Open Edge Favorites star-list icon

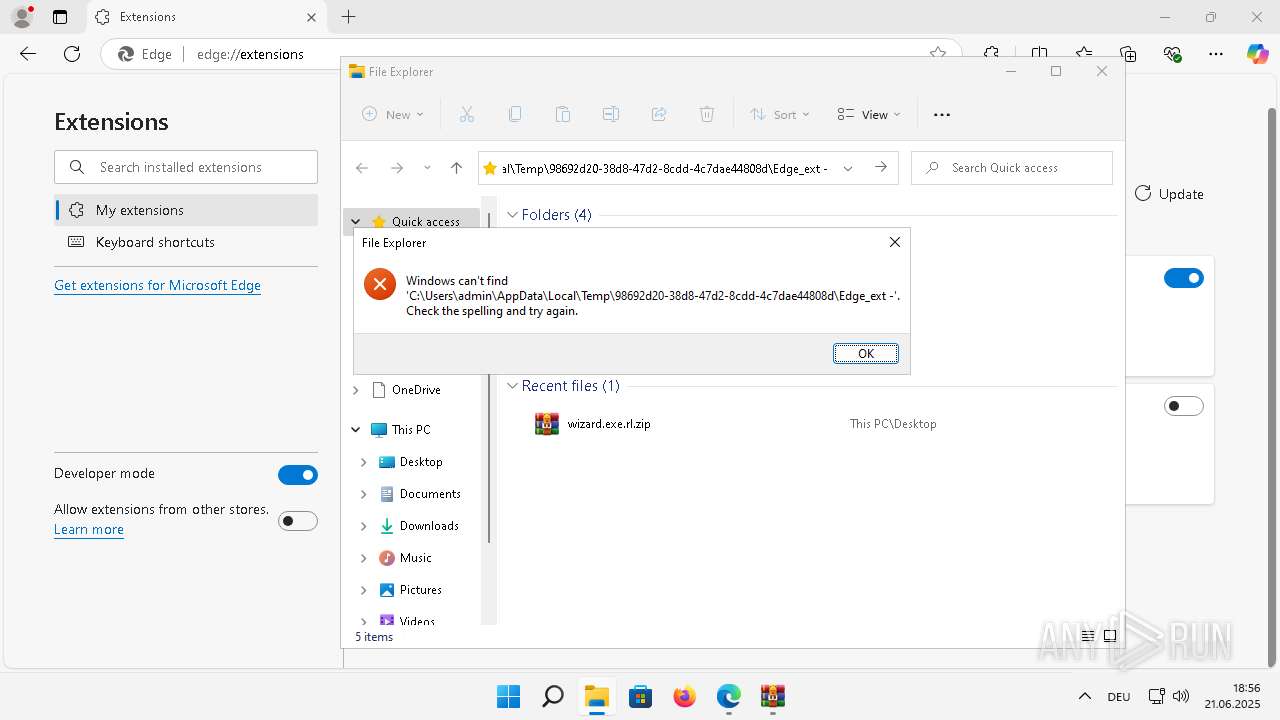1084,54
